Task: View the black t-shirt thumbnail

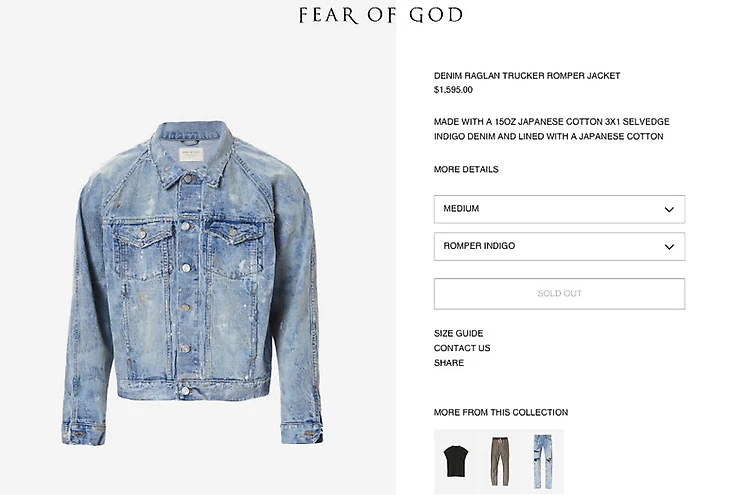Action: [x=456, y=461]
